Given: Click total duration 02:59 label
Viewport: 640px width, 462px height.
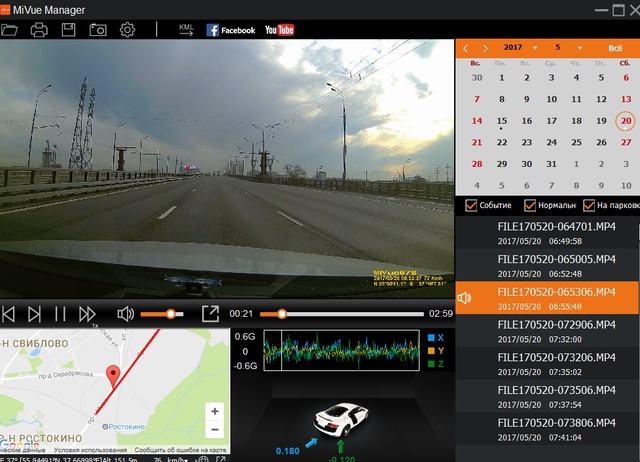Looking at the screenshot, I should (440, 314).
